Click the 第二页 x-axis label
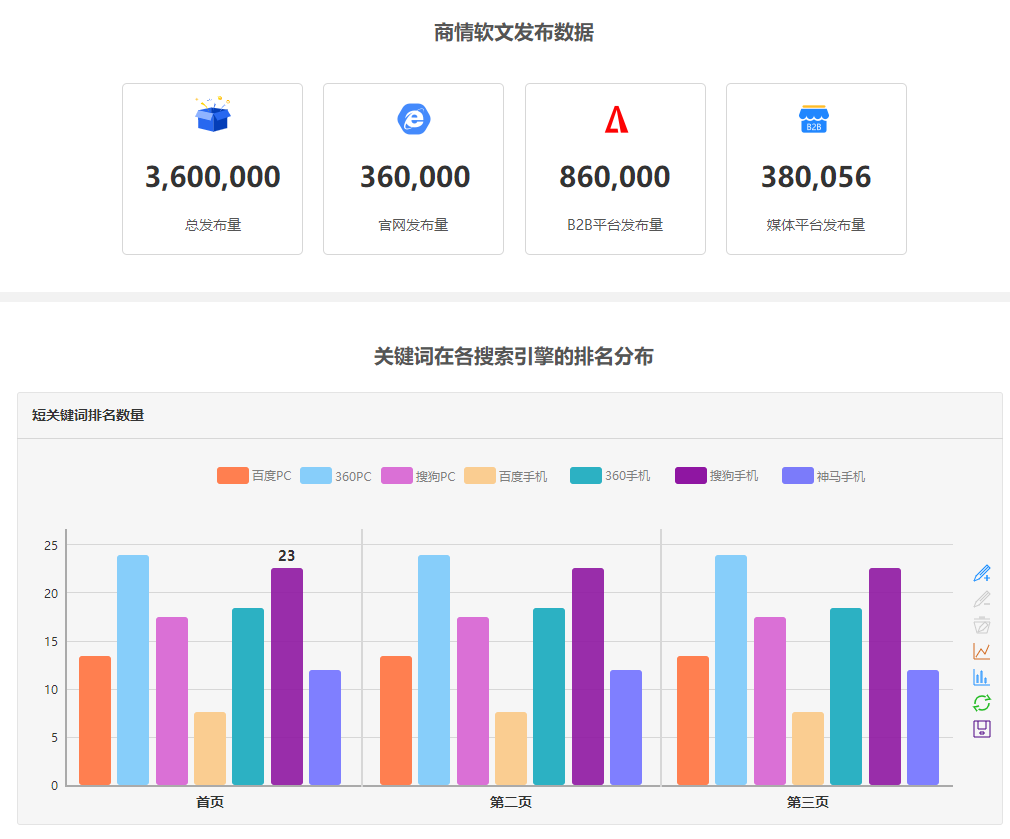This screenshot has height=839, width=1010. point(511,802)
